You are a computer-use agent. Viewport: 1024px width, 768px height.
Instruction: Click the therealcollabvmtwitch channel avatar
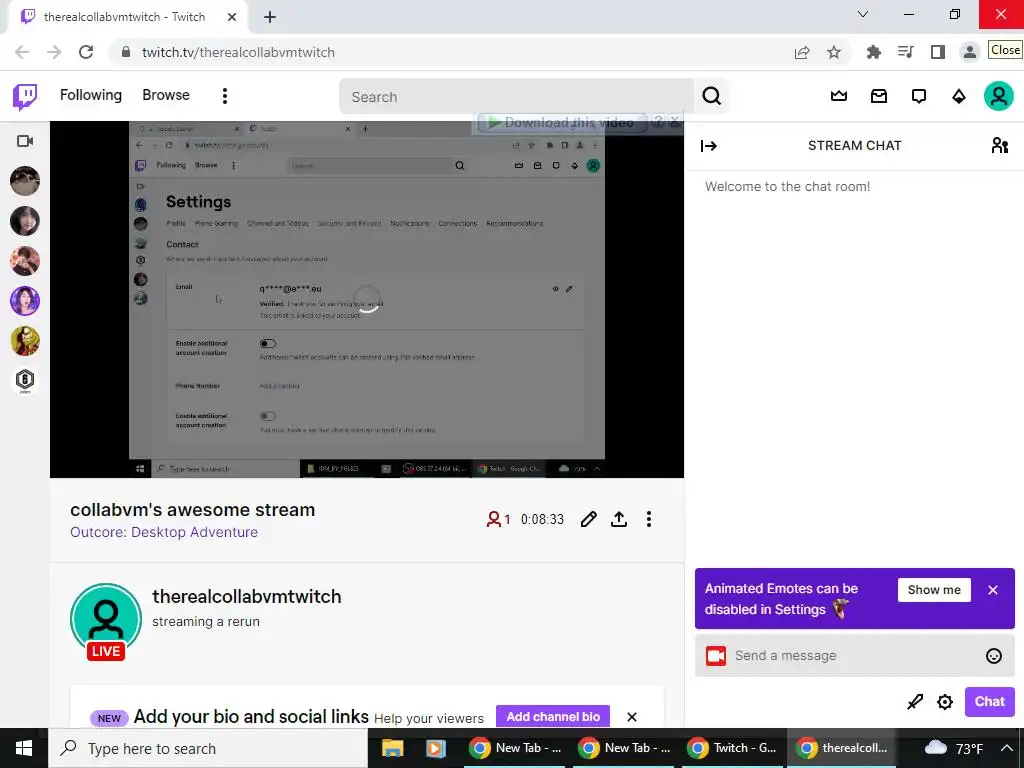pyautogui.click(x=106, y=619)
